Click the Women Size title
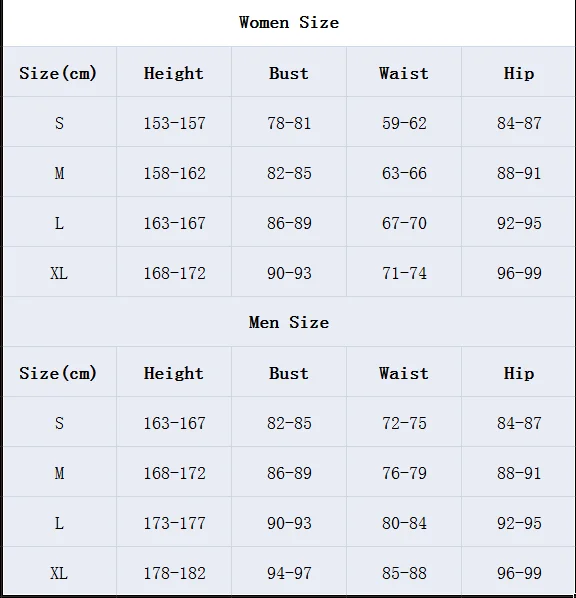Image resolution: width=576 pixels, height=598 pixels. pyautogui.click(x=289, y=23)
